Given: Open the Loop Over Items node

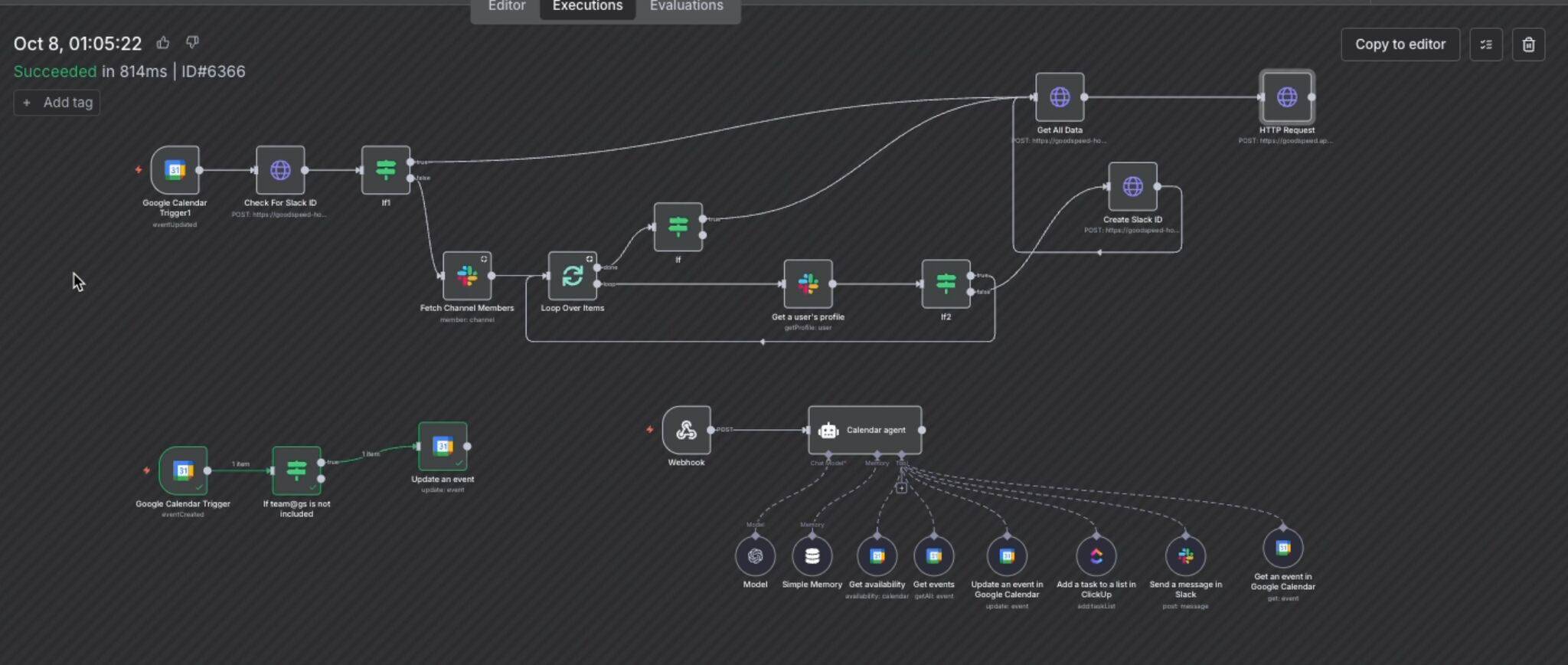Looking at the screenshot, I should pyautogui.click(x=572, y=276).
